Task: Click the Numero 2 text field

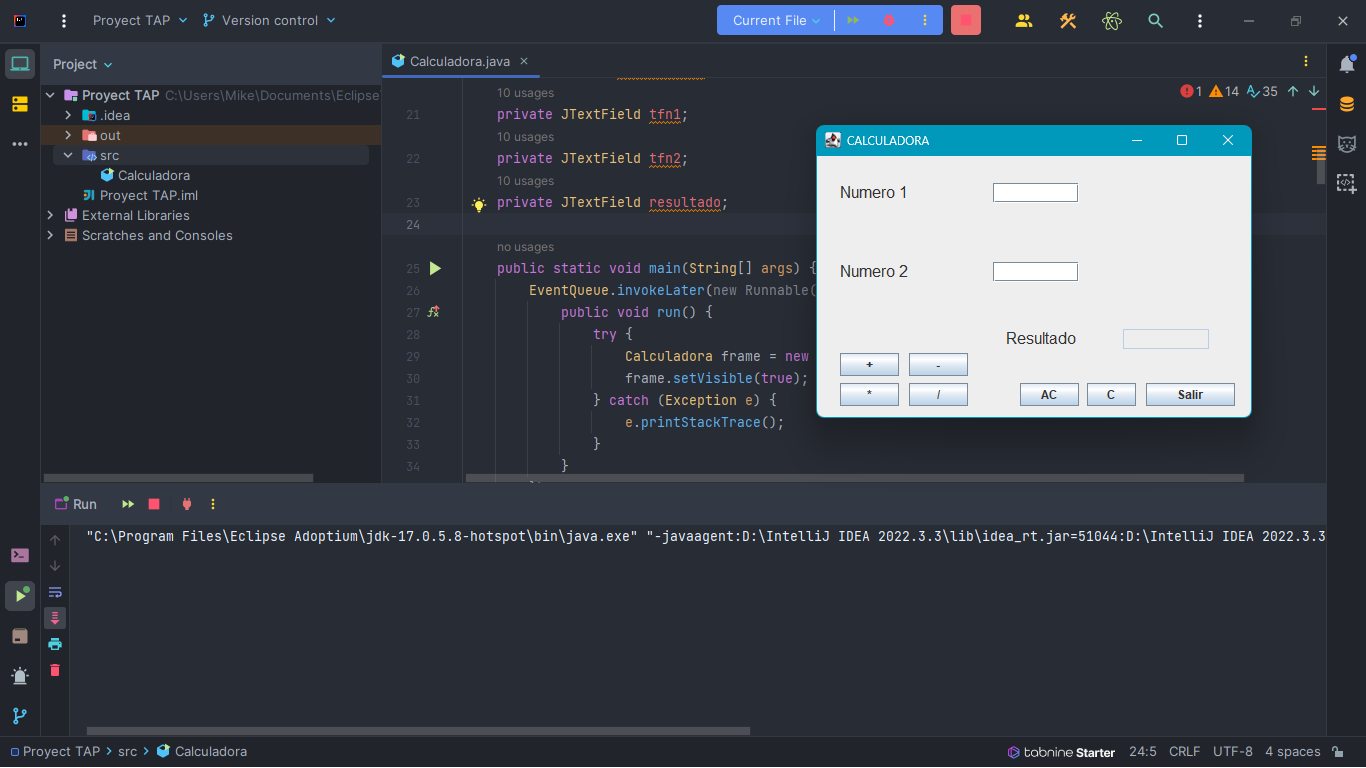Action: pyautogui.click(x=1035, y=272)
